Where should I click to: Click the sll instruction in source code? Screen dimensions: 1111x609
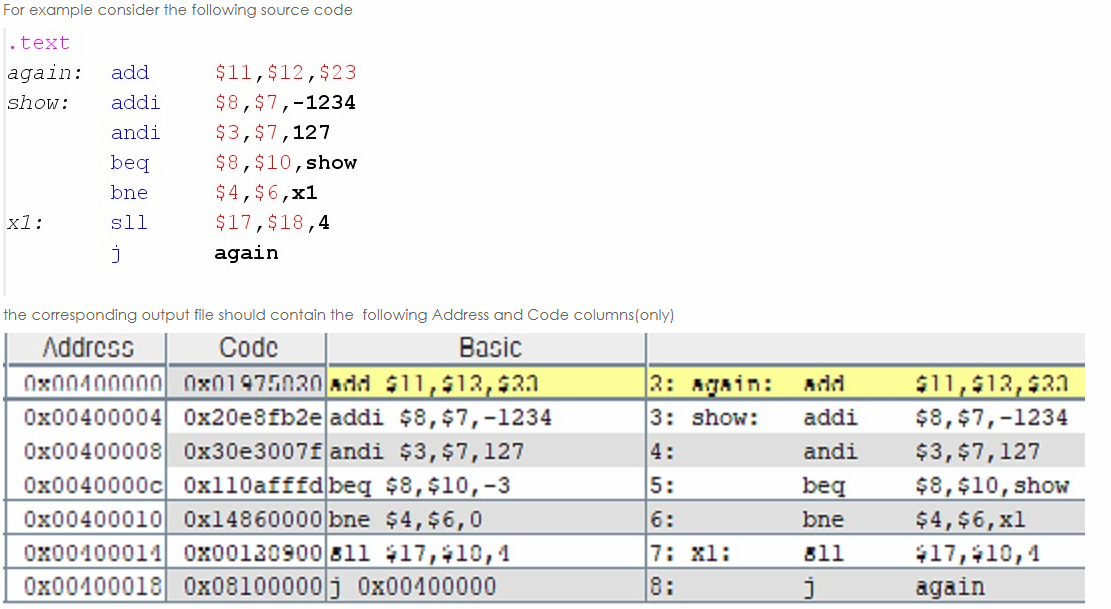pos(129,222)
